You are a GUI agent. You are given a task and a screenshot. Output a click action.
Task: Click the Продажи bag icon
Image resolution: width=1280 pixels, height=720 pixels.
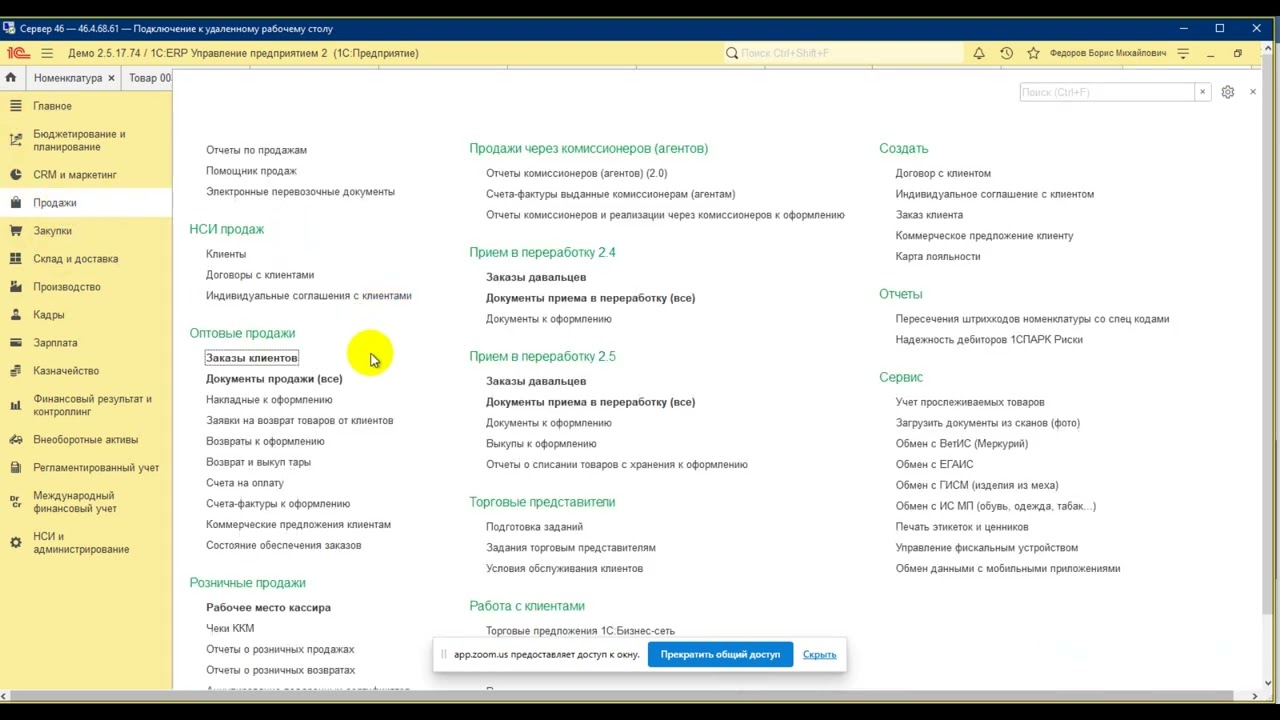(15, 203)
